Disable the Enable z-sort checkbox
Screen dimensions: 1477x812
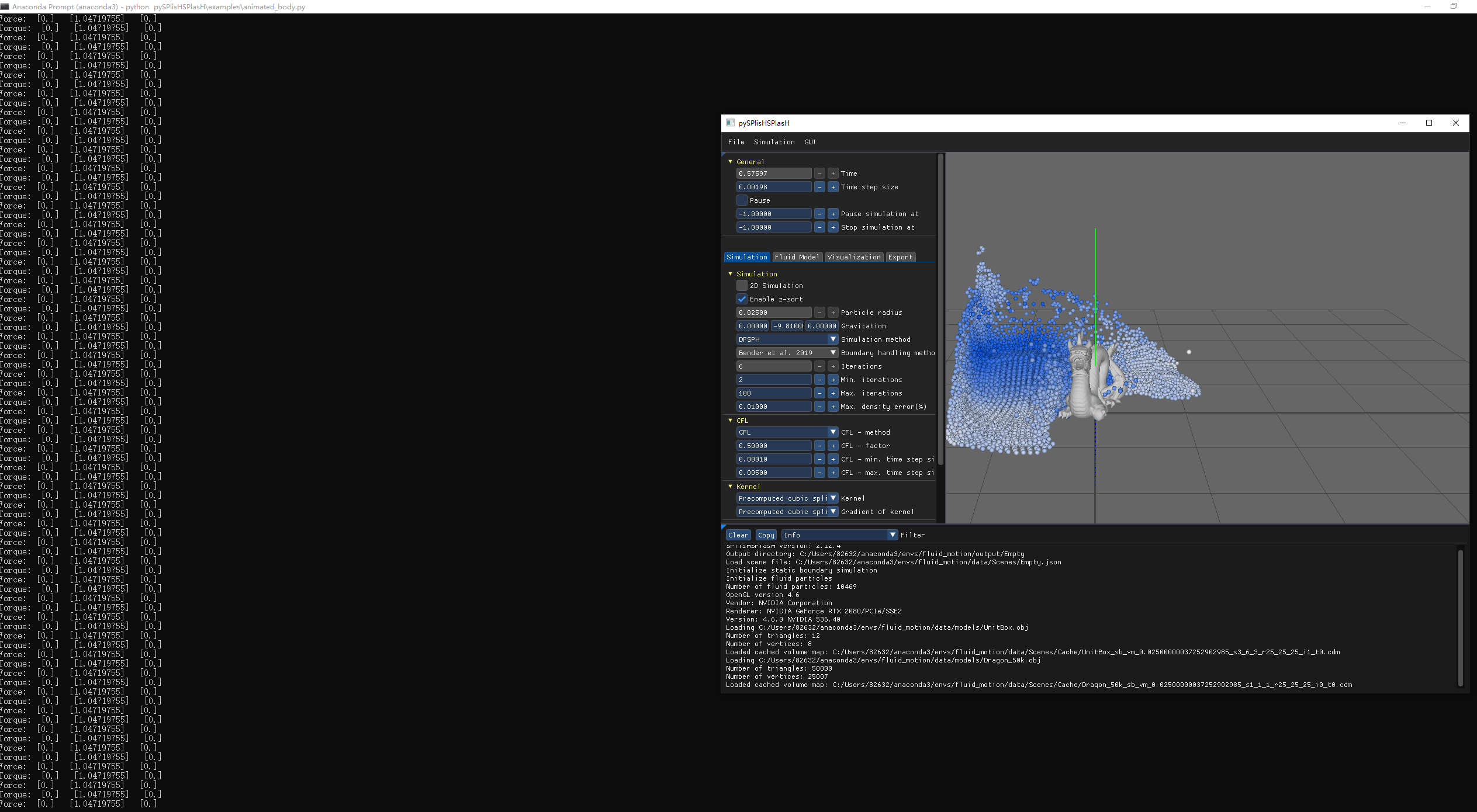tap(742, 299)
